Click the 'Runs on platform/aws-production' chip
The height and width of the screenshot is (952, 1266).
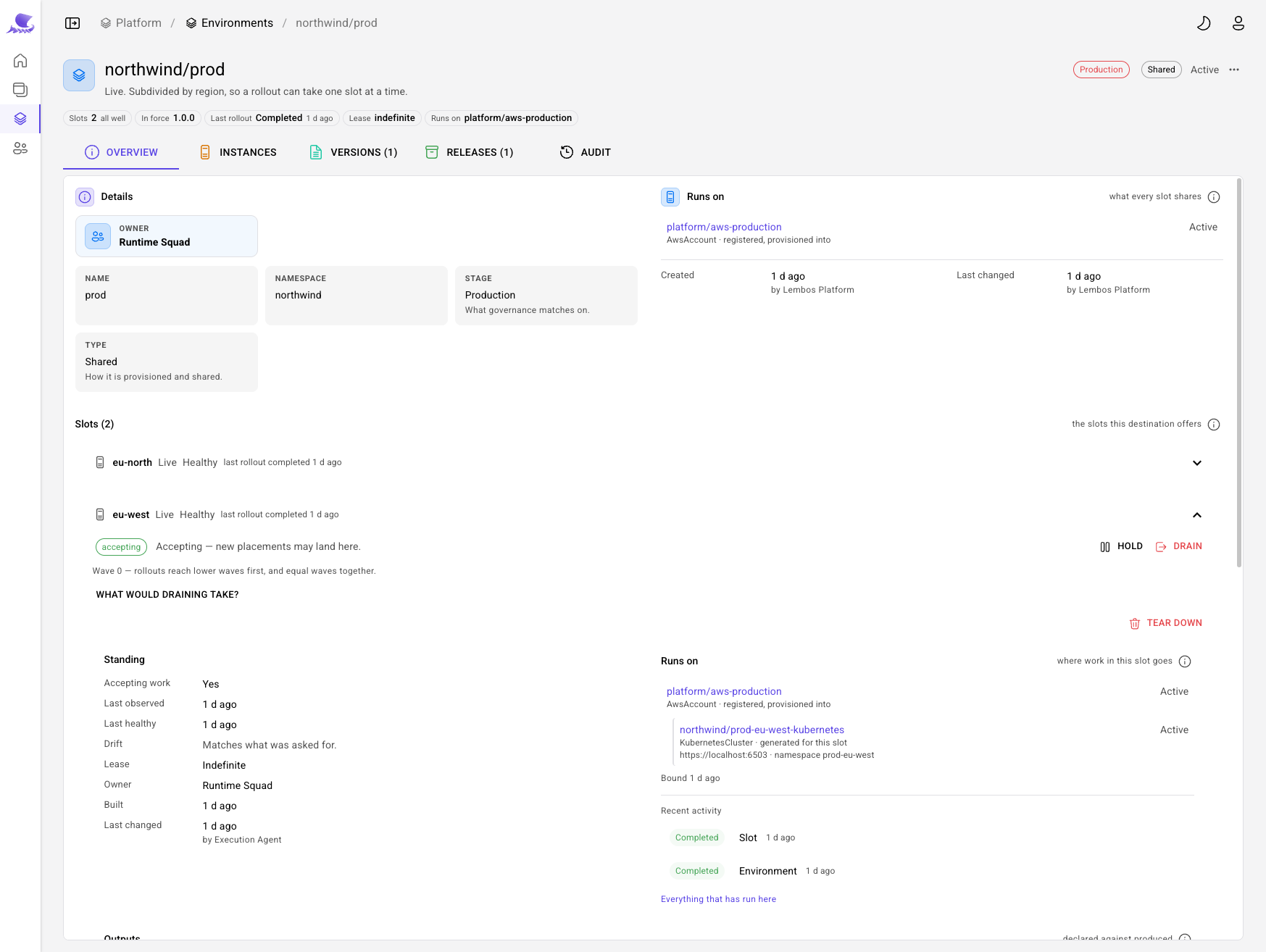tap(501, 118)
